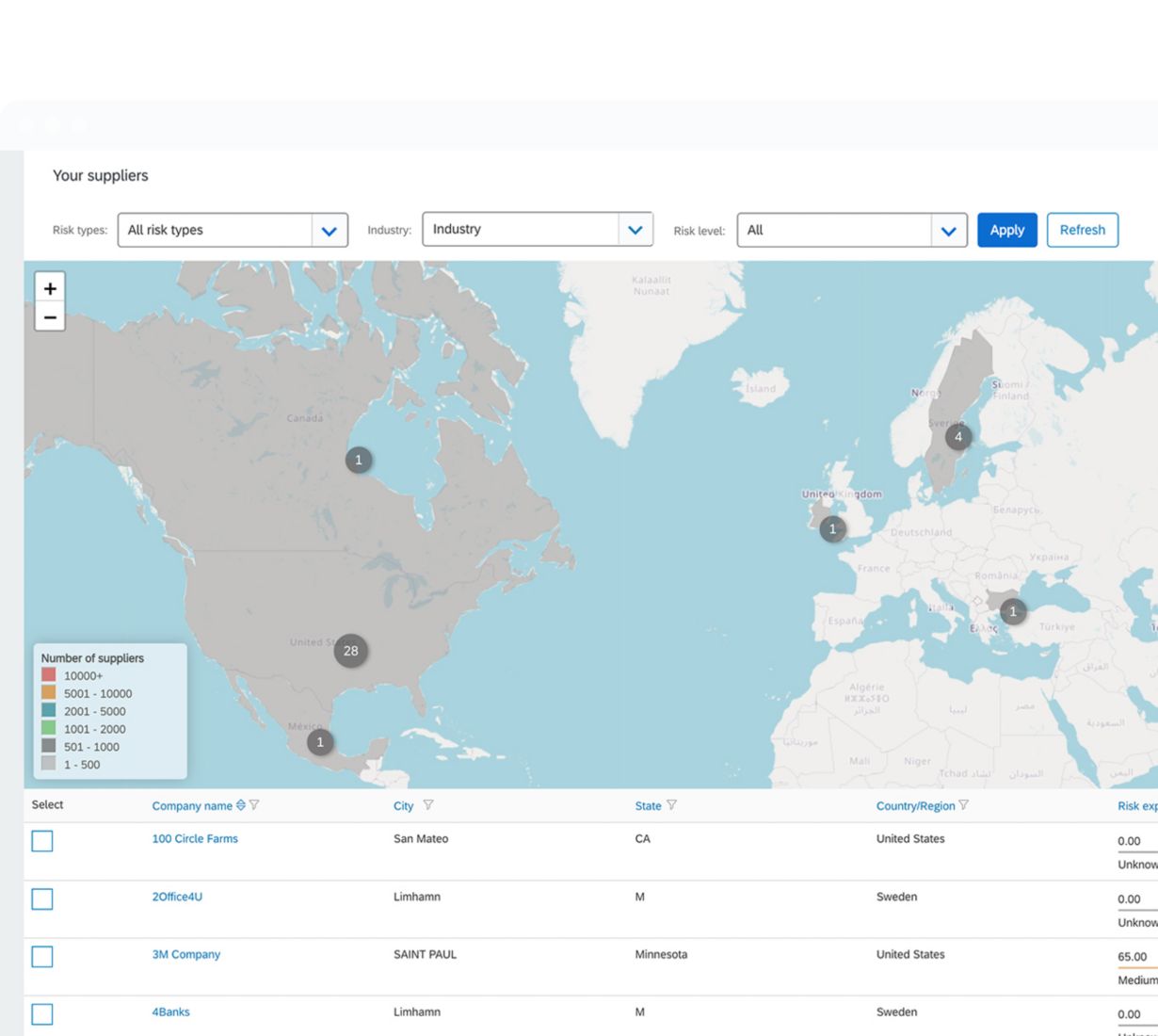Select the 100 Circle Farms checkbox
This screenshot has width=1158, height=1036.
(42, 841)
